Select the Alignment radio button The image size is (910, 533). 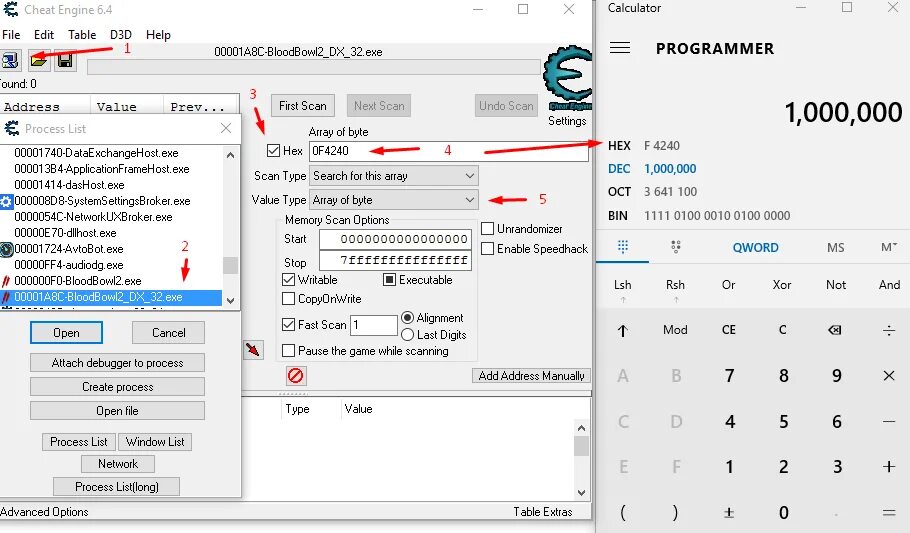(x=407, y=318)
